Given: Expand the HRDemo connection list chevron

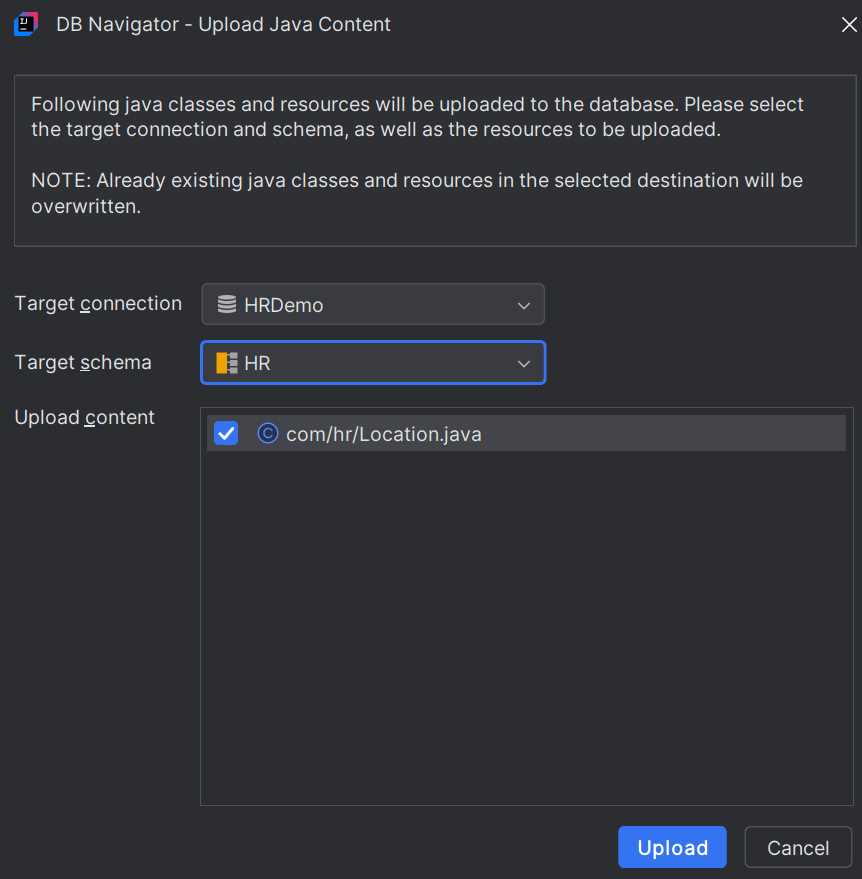Looking at the screenshot, I should 524,304.
